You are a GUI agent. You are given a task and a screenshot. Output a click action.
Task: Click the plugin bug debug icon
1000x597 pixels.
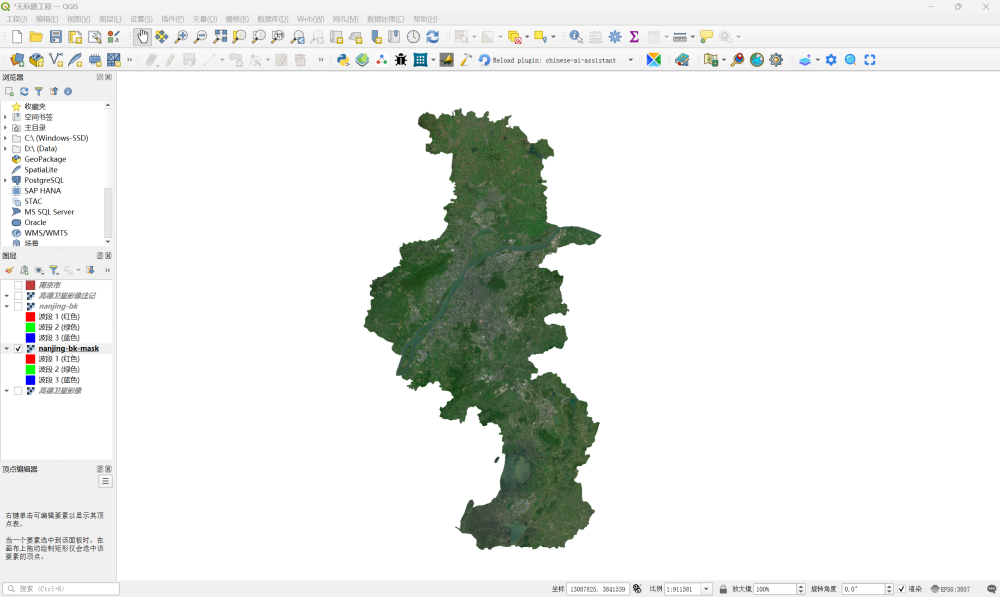click(401, 60)
